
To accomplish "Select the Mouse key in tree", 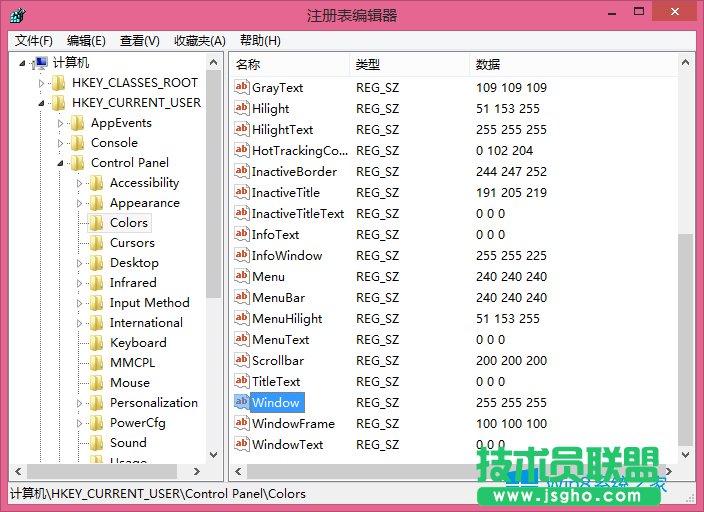I will click(x=130, y=383).
